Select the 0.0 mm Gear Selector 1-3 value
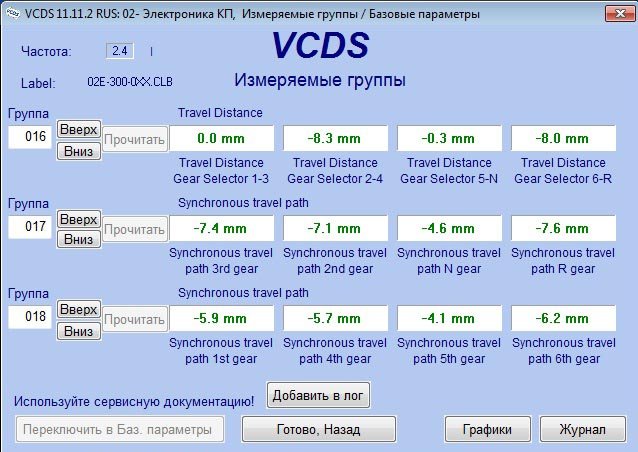 221,138
